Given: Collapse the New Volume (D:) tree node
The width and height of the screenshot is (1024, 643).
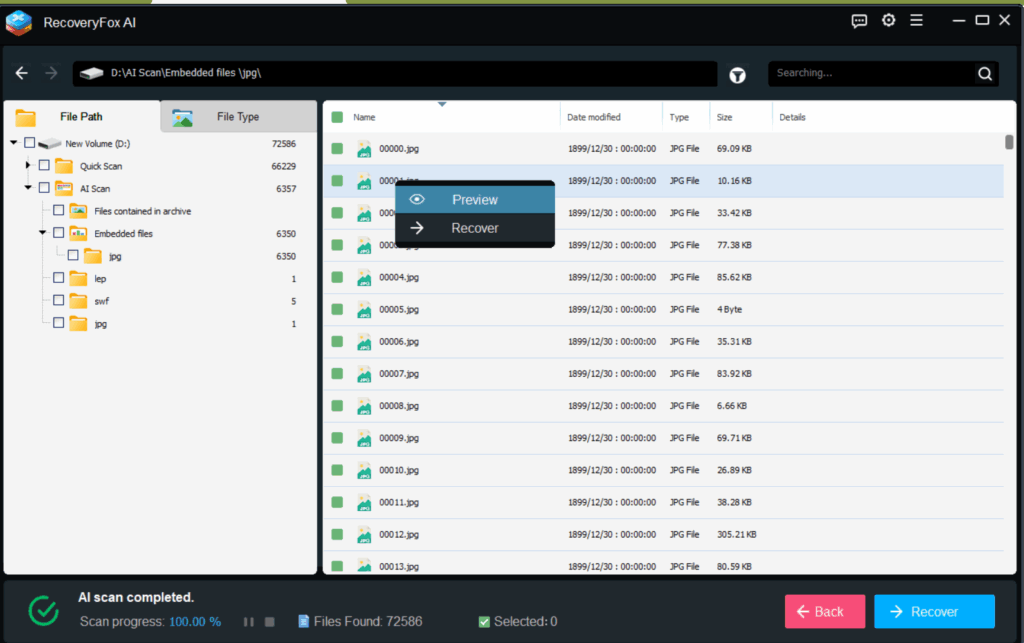Looking at the screenshot, I should coord(14,144).
